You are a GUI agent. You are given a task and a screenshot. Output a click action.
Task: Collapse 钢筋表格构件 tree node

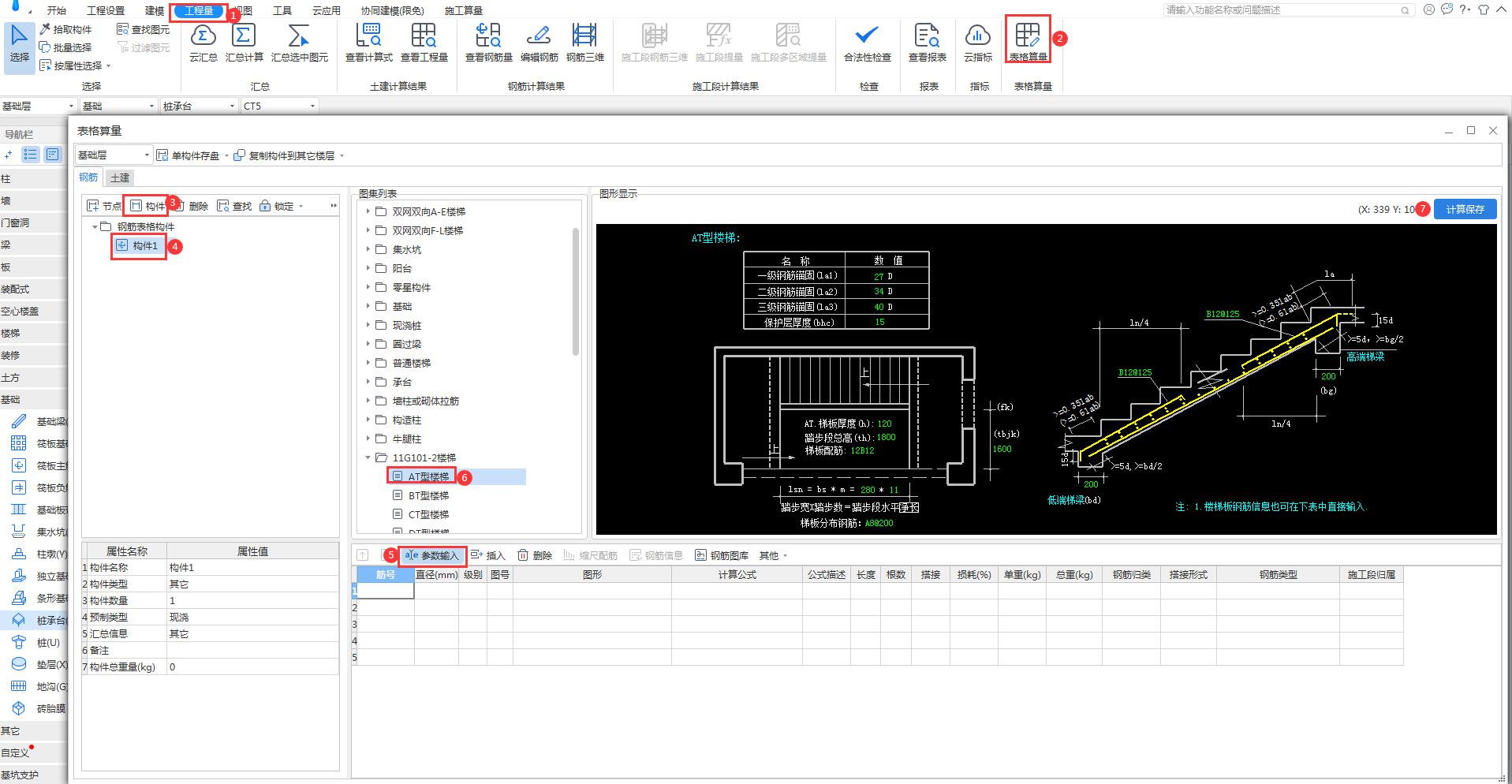tap(95, 226)
